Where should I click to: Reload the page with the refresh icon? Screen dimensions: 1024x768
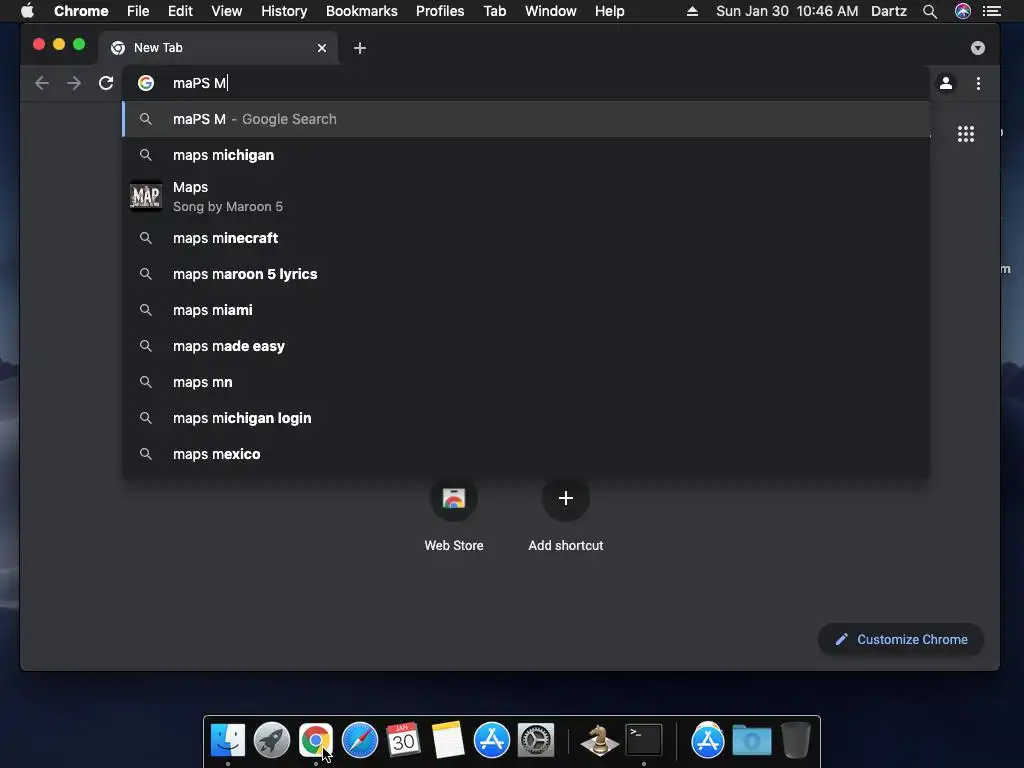click(x=106, y=83)
